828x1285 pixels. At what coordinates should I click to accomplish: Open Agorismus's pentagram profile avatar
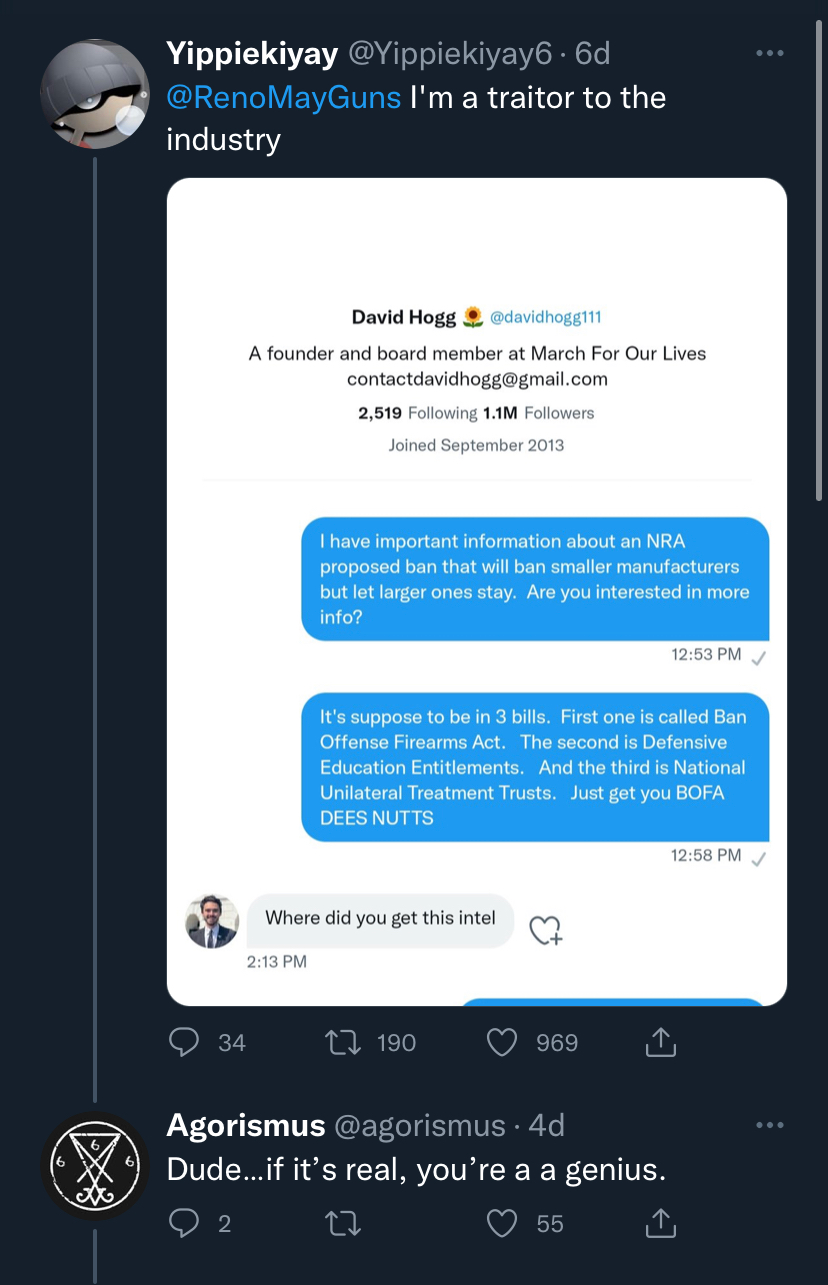(95, 1165)
